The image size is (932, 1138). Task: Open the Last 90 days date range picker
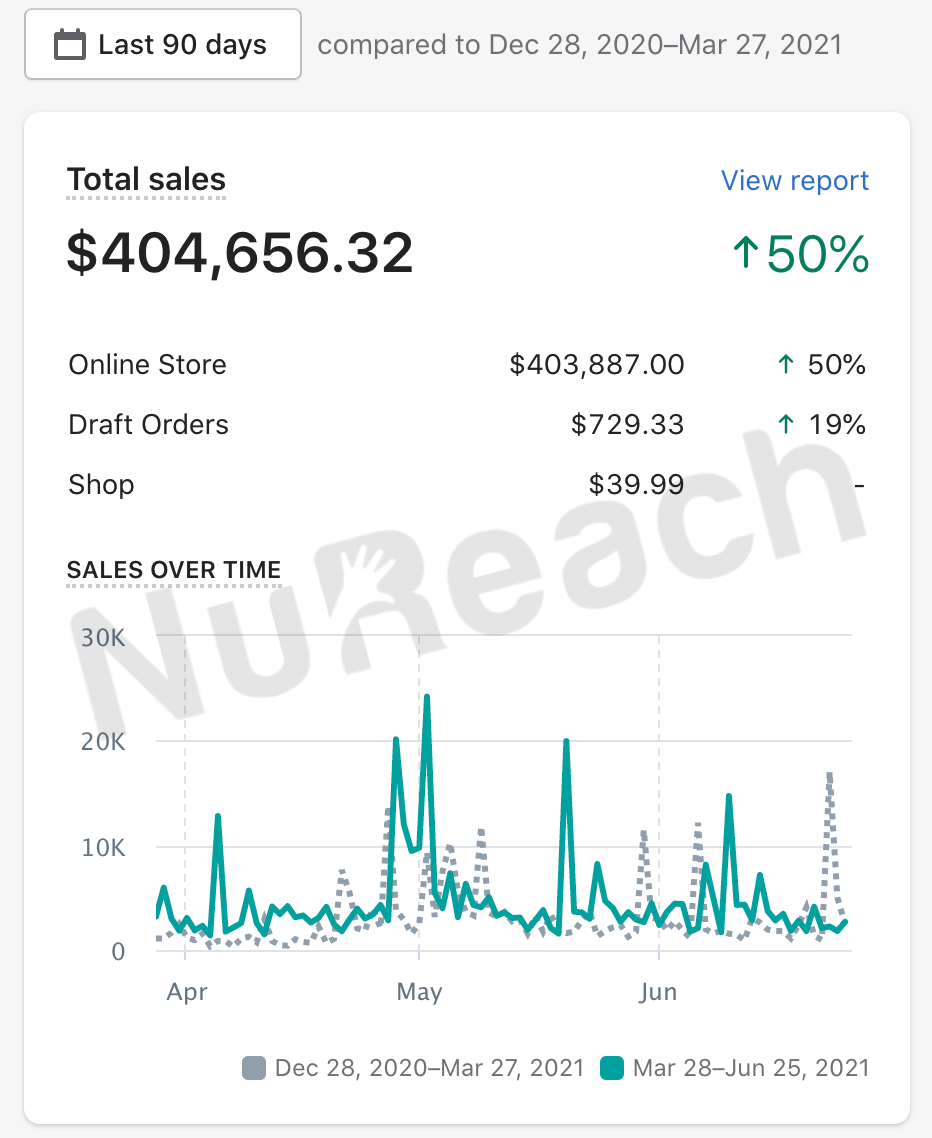[163, 45]
